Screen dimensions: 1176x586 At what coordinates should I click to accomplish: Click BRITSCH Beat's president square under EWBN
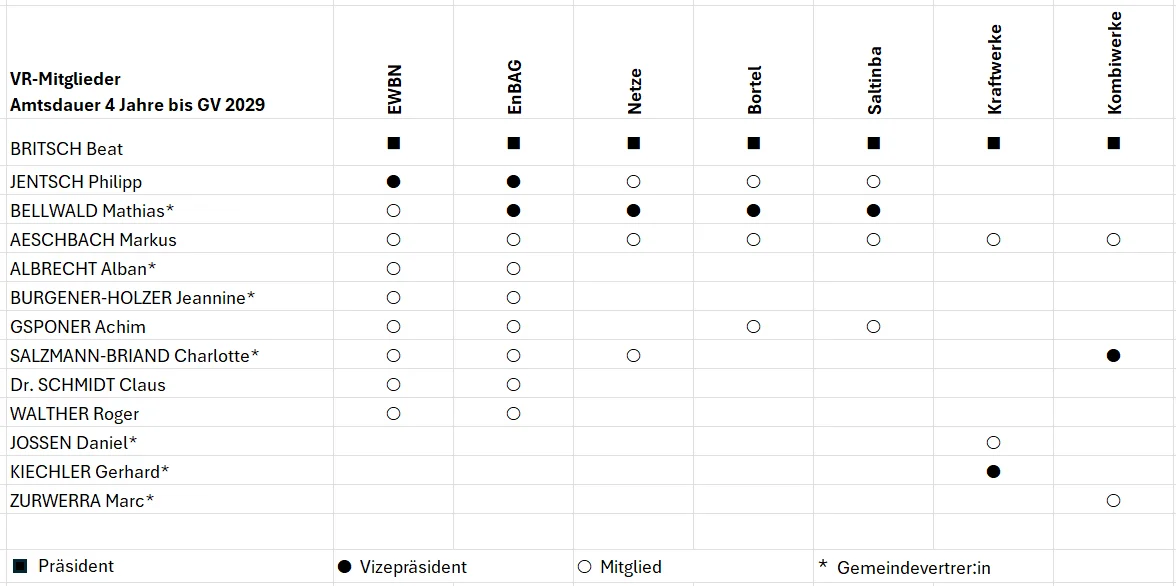(x=393, y=143)
